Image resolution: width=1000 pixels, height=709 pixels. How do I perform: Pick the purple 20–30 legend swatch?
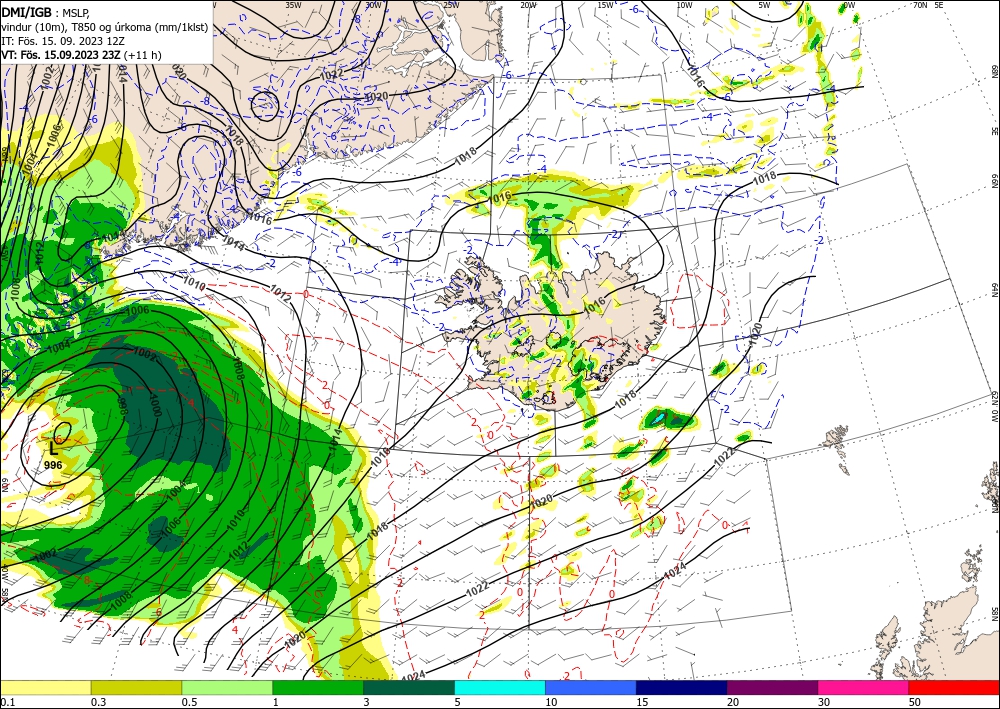coord(772,687)
